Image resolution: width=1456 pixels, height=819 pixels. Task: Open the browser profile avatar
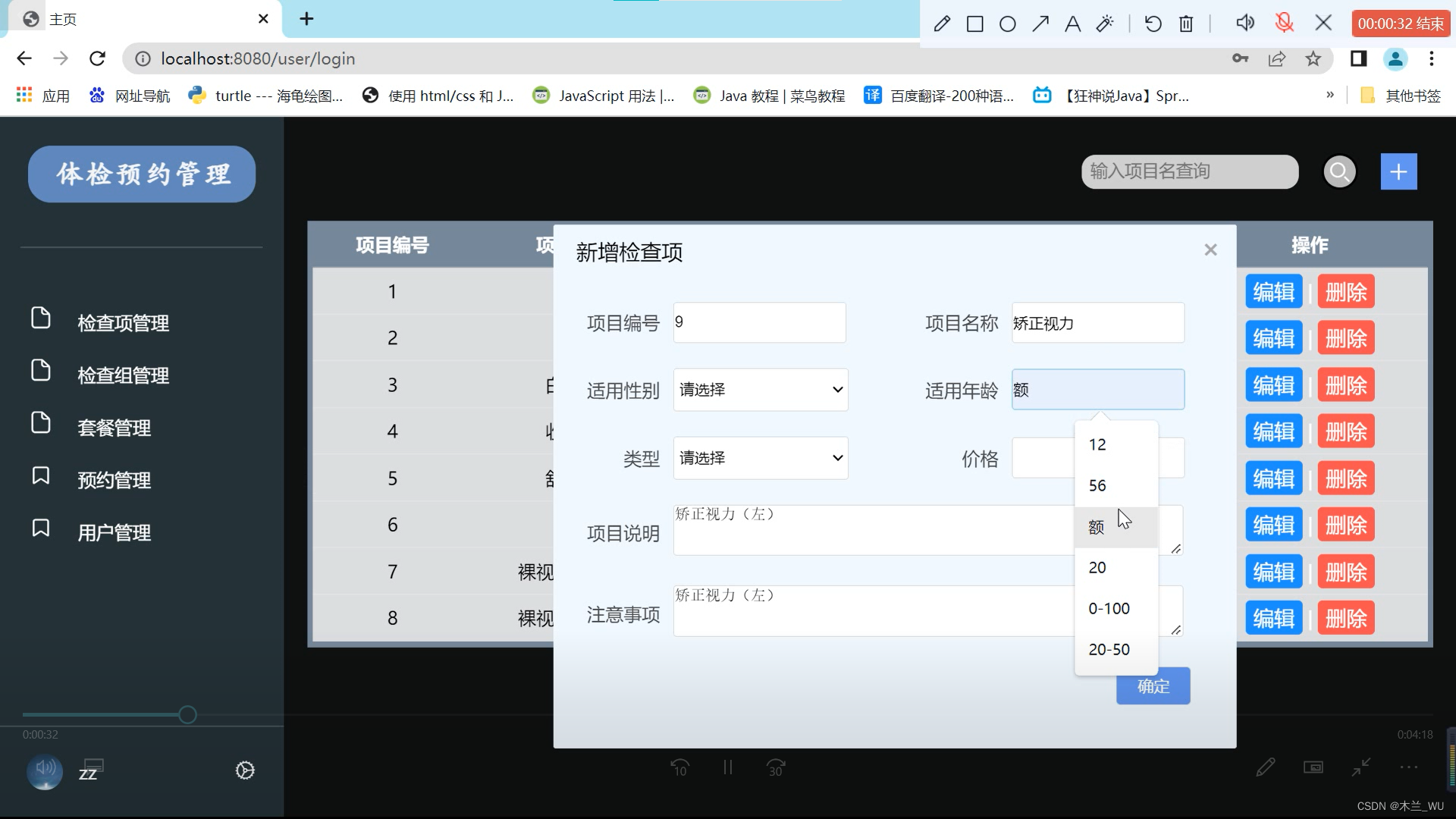coord(1395,58)
